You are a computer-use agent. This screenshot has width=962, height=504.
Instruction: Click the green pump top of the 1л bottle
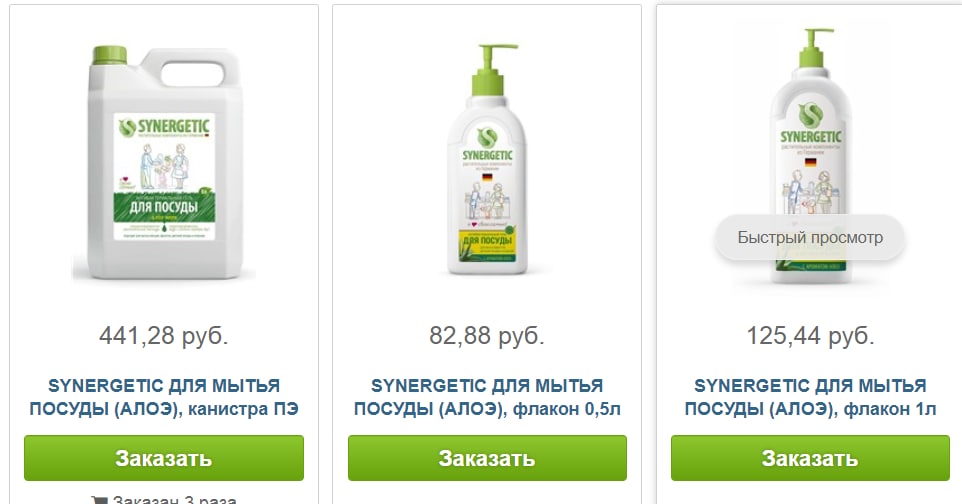(814, 48)
